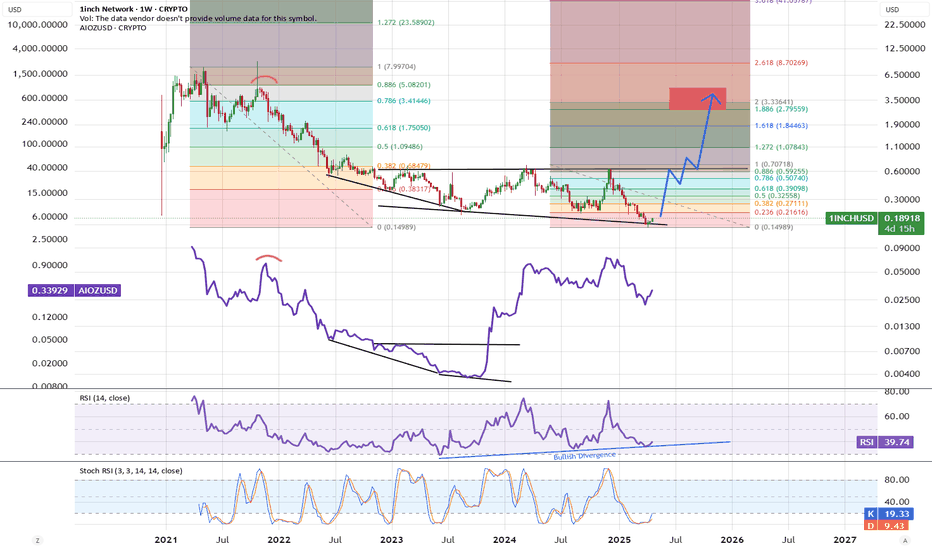Viewport: 932px width, 550px height.
Task: Click the RSI (14, close) indicator legend
Action: pos(105,398)
